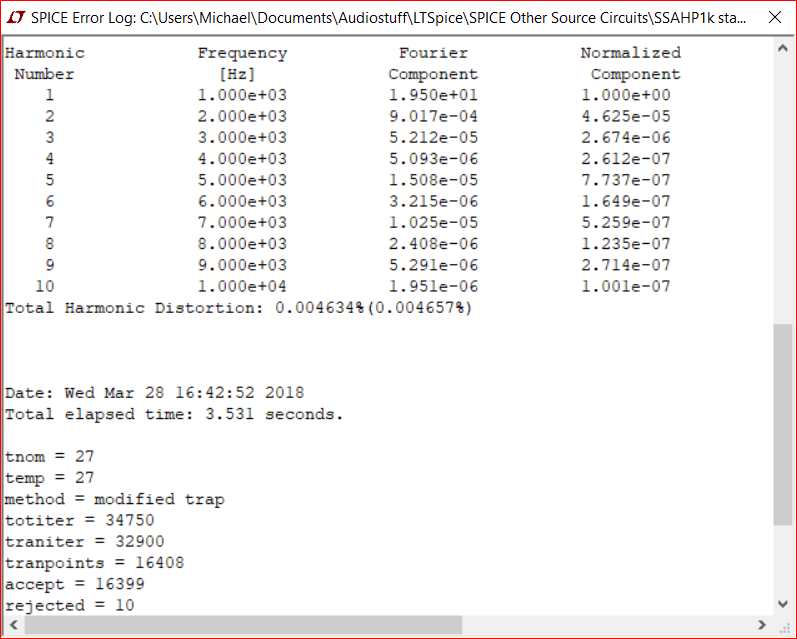Click frequency value 3.000e+03
Viewport: 797px width, 639px height.
click(242, 138)
